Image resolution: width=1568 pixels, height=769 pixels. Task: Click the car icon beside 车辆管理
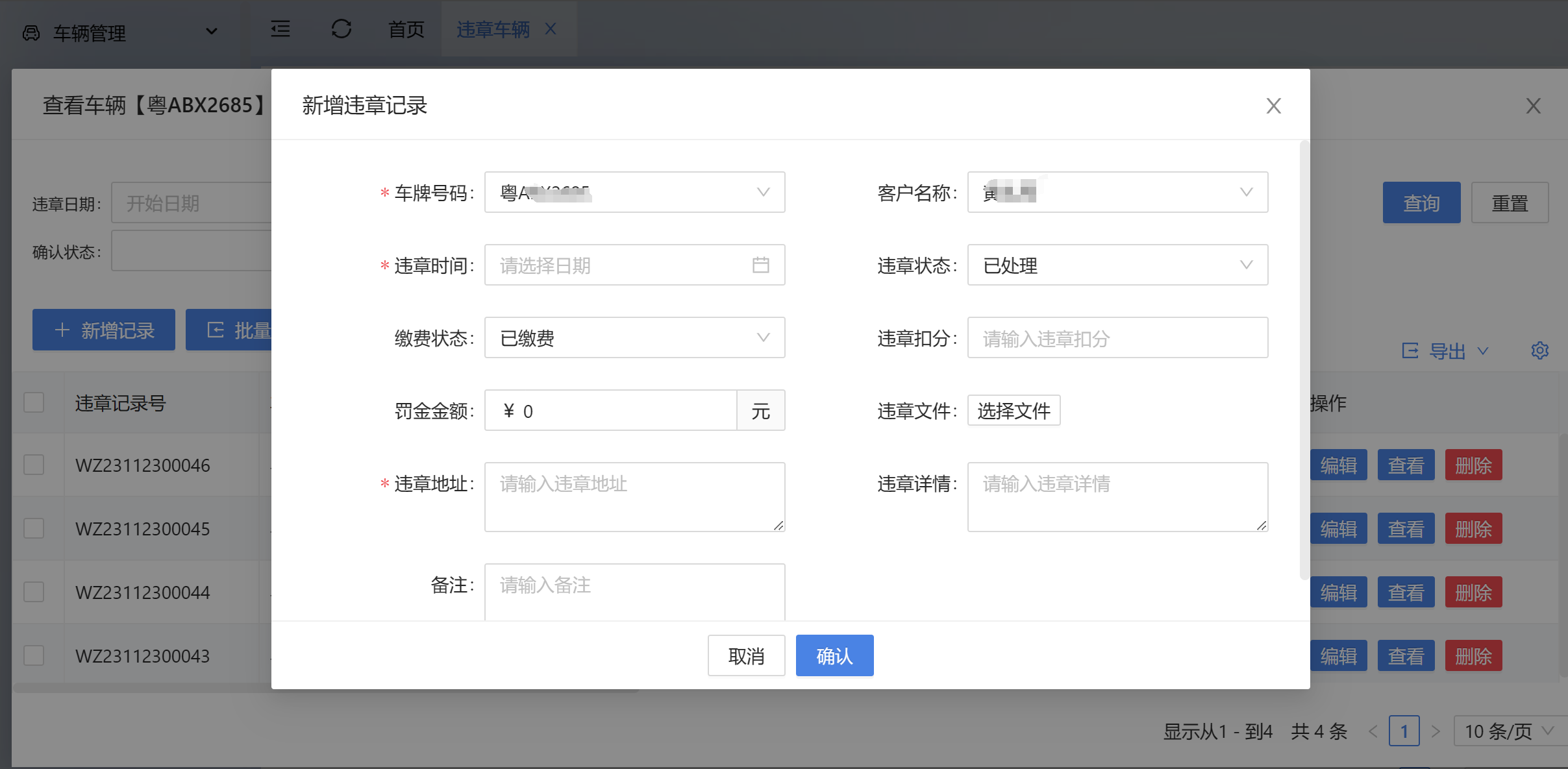click(x=31, y=32)
